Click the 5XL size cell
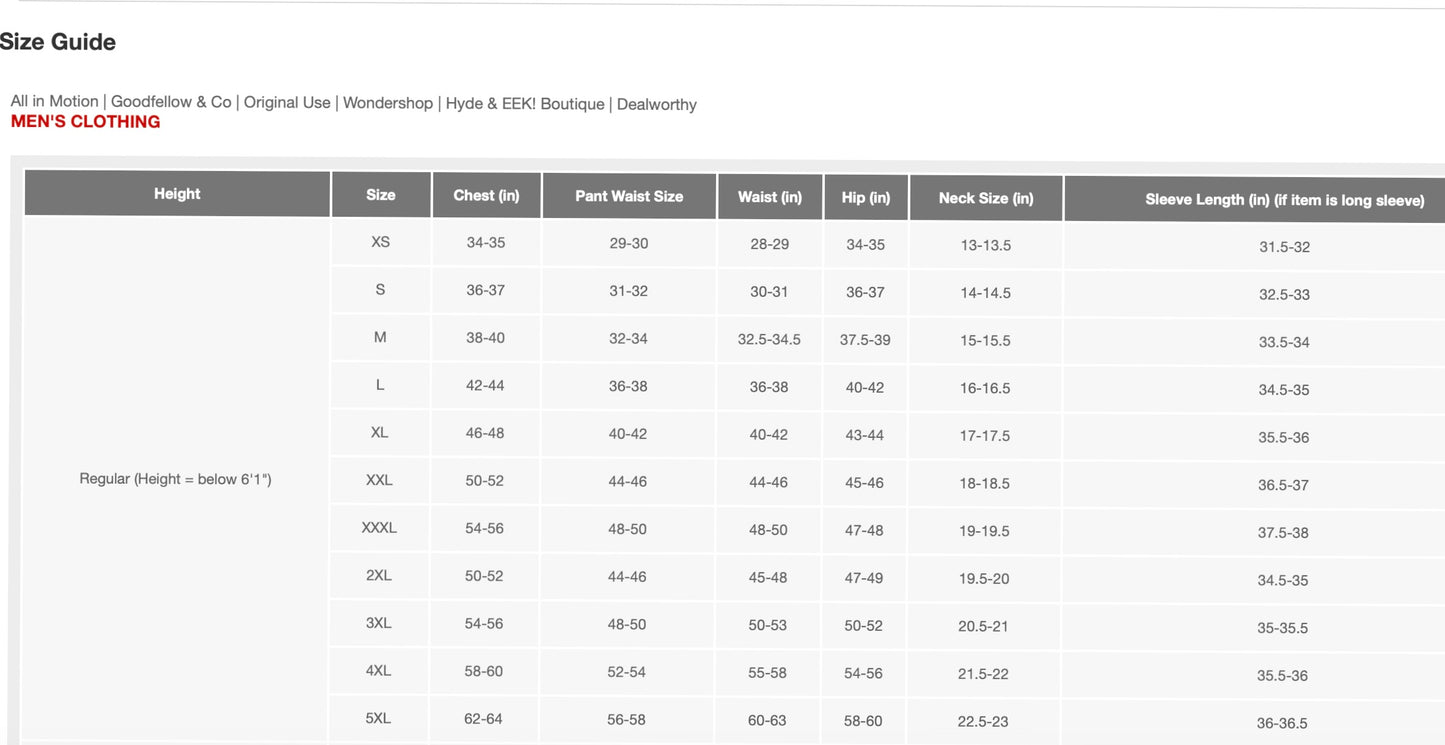The width and height of the screenshot is (1445, 745). pyautogui.click(x=378, y=718)
